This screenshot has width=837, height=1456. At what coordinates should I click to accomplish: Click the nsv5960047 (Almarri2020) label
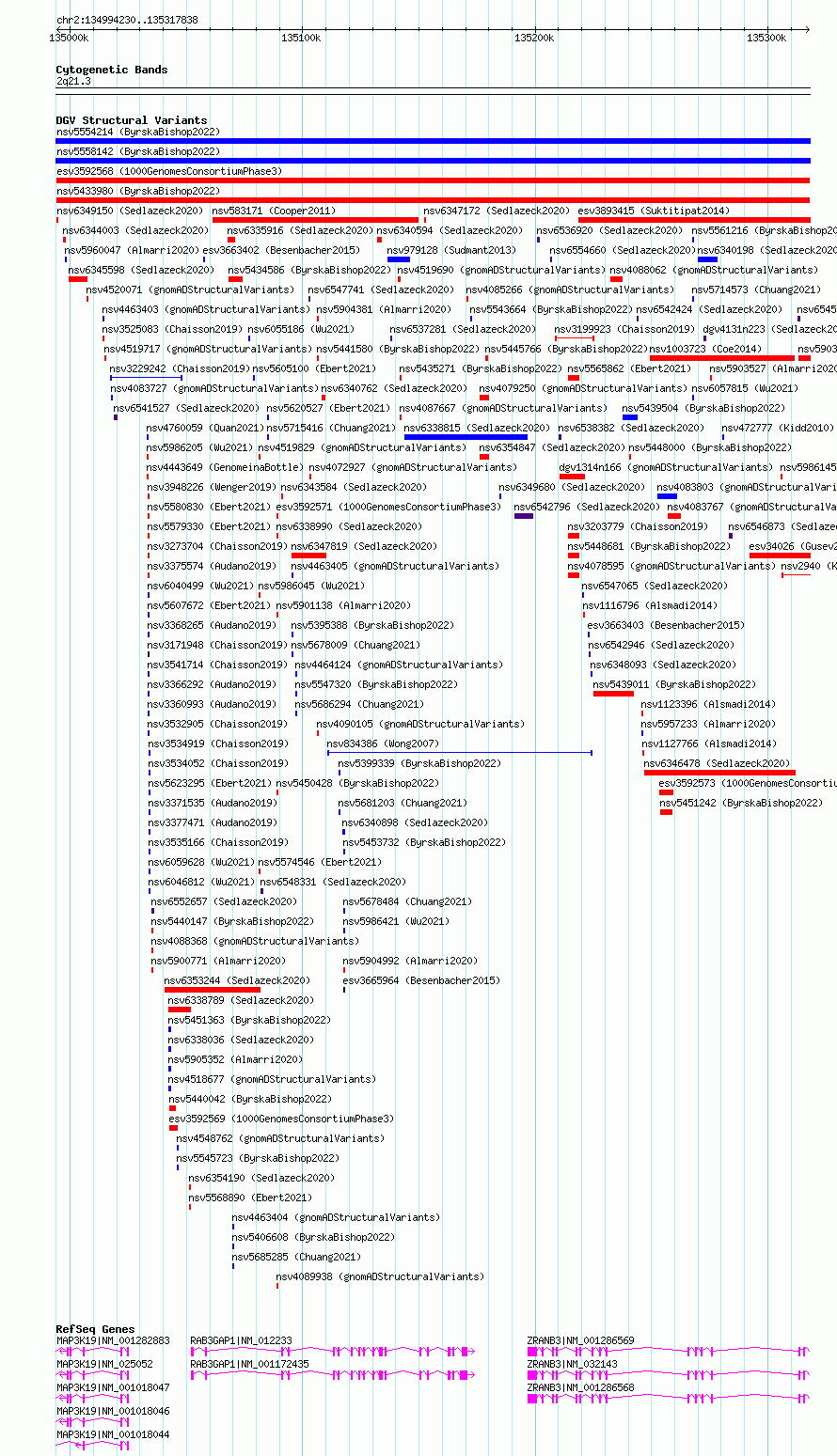click(x=132, y=251)
